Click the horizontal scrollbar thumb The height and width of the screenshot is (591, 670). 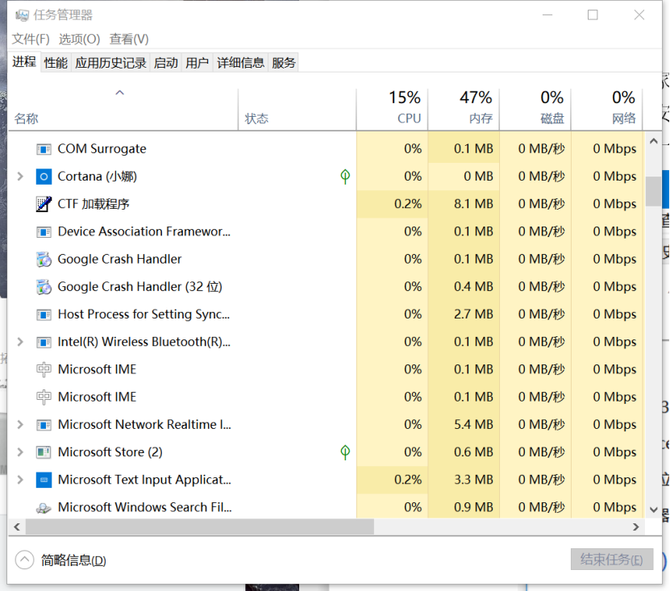(190, 526)
